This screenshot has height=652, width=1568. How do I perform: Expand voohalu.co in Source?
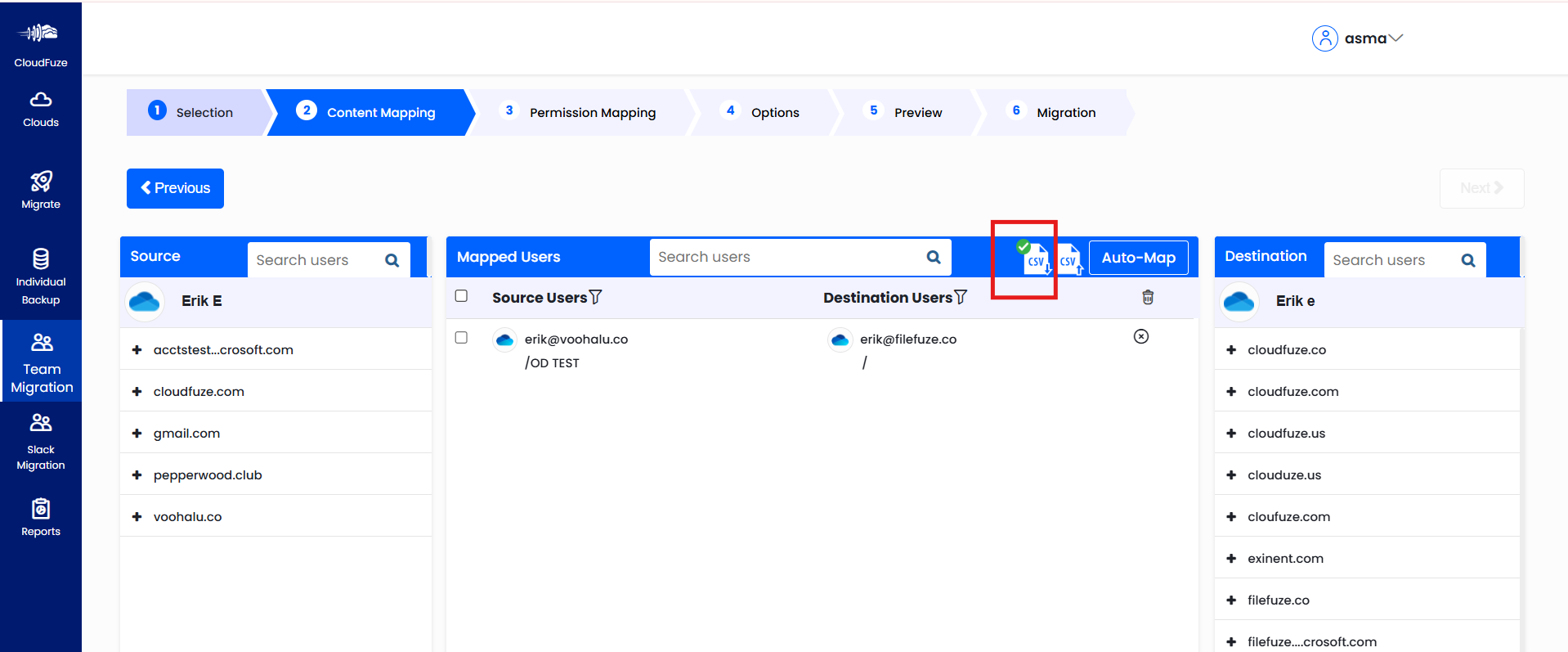pyautogui.click(x=137, y=517)
